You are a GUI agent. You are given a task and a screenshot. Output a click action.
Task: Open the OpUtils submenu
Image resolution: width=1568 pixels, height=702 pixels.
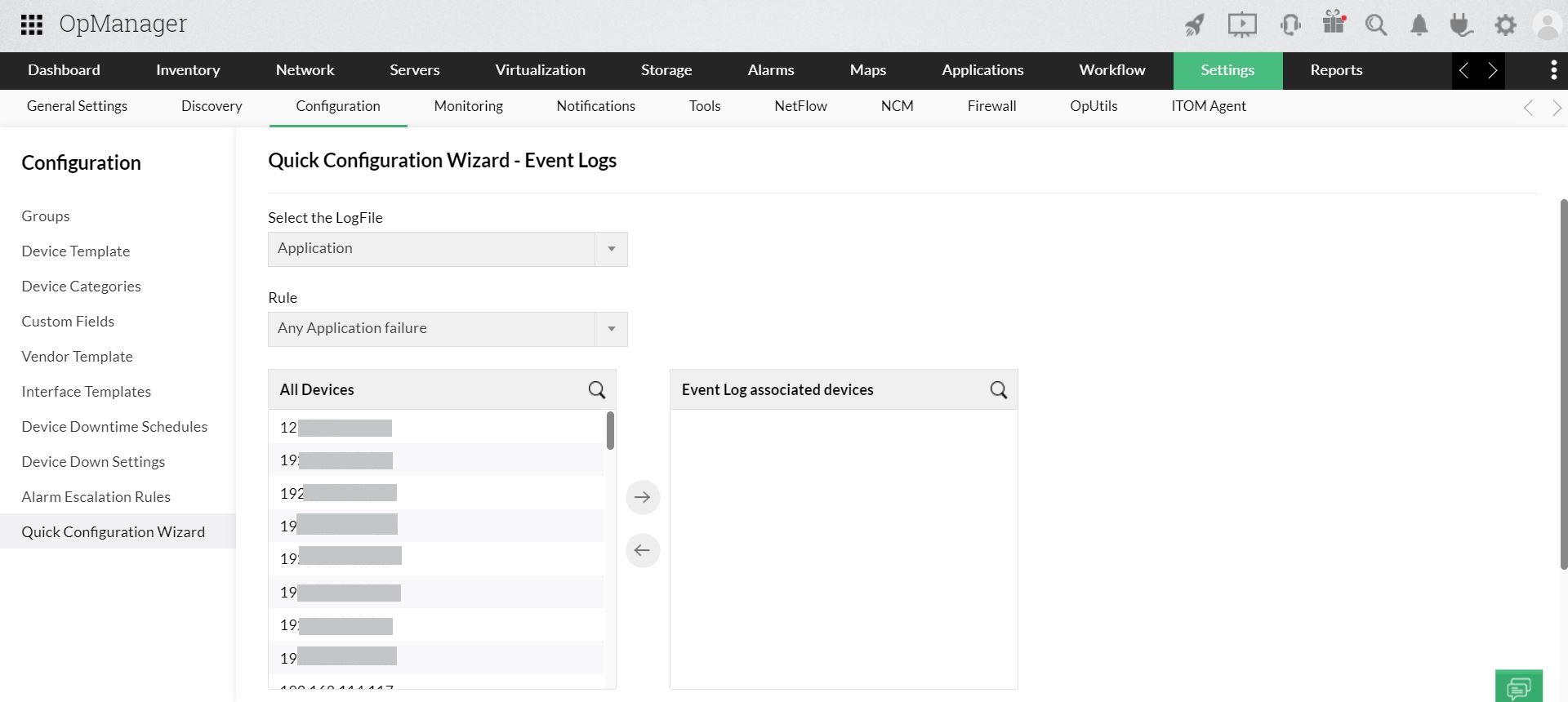click(1094, 106)
